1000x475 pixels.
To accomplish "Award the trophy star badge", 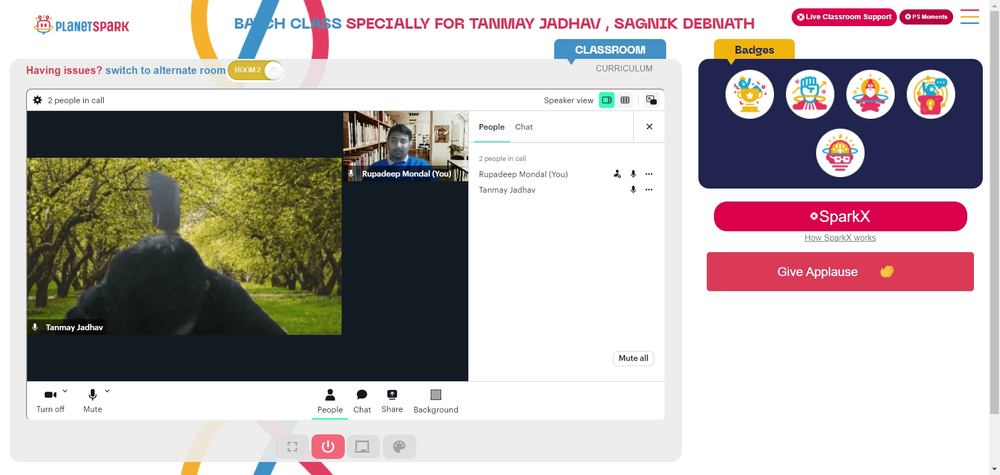I will [x=749, y=94].
